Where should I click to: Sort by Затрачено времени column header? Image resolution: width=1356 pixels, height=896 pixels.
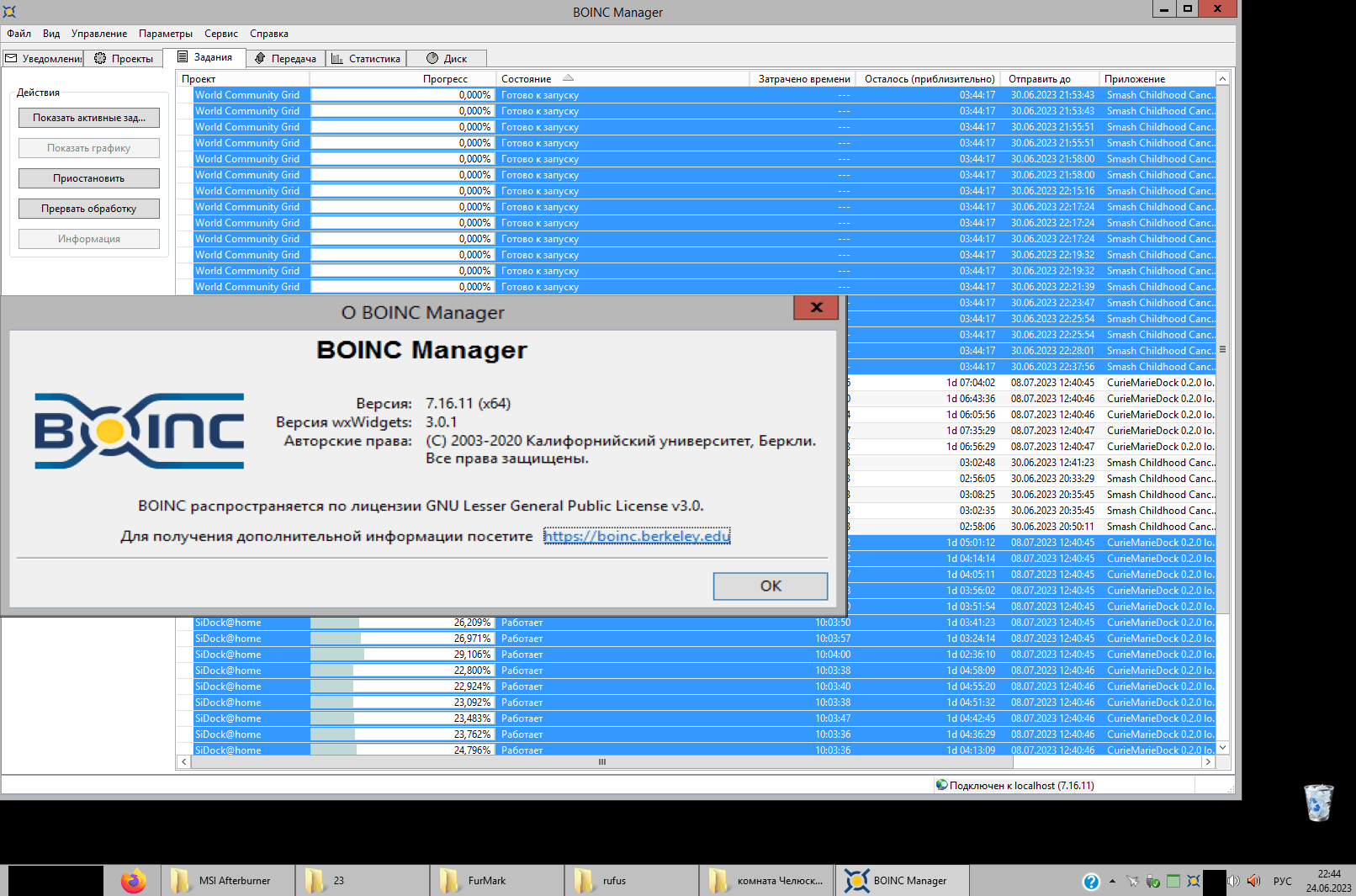tap(802, 79)
